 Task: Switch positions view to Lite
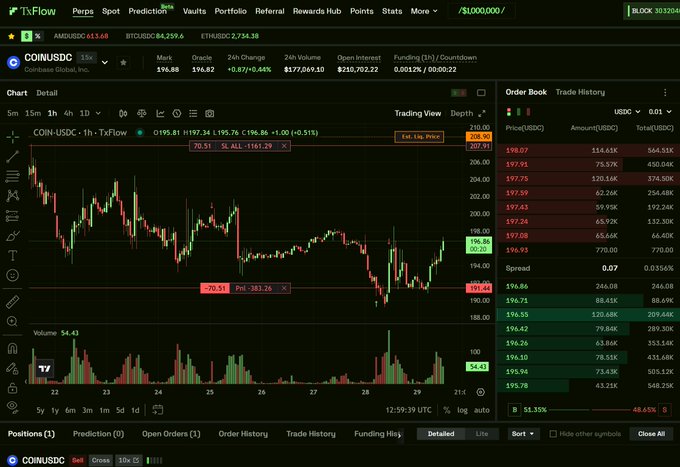click(481, 434)
